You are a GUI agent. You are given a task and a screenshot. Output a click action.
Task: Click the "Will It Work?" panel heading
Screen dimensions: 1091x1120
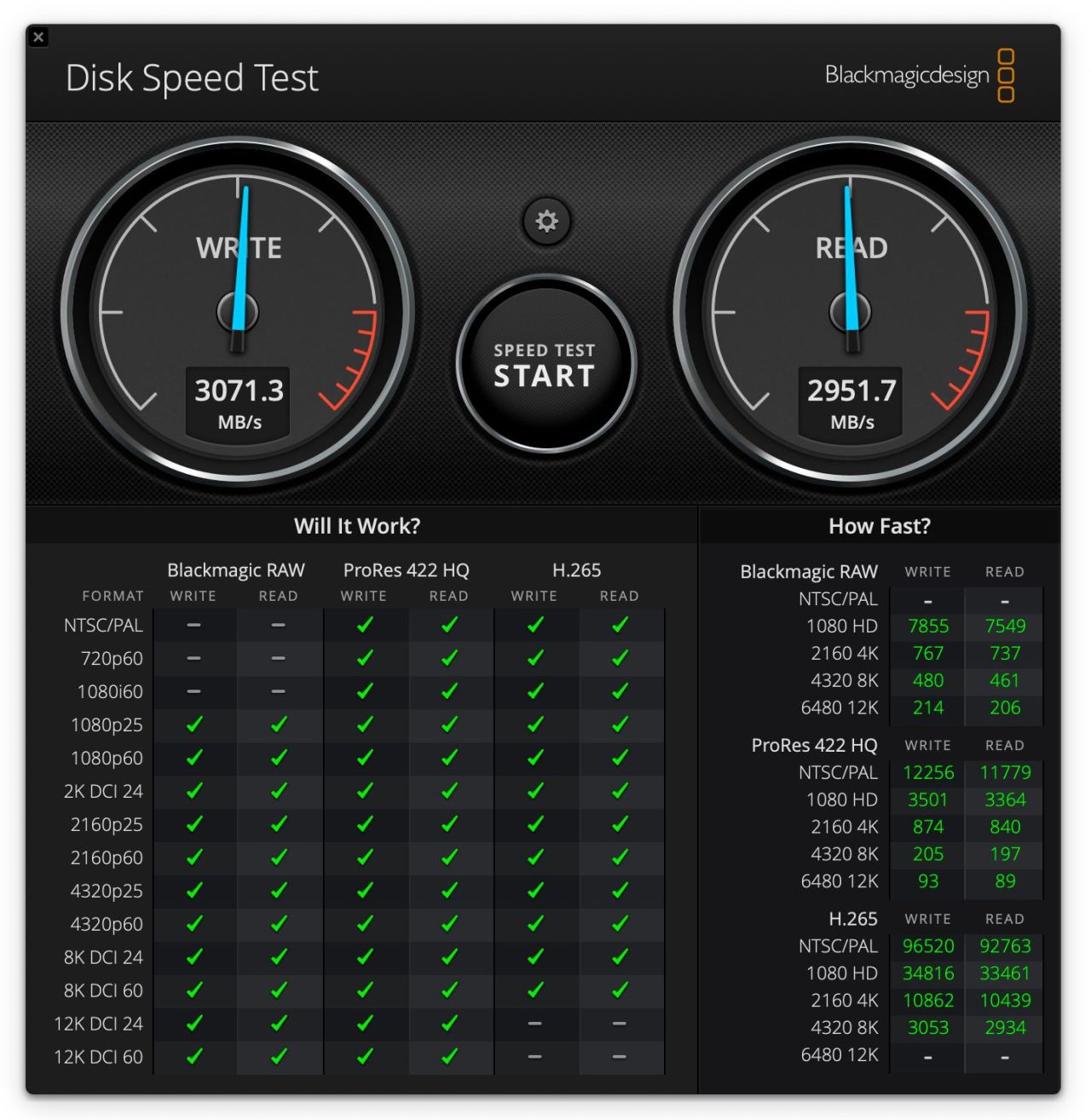(x=357, y=526)
